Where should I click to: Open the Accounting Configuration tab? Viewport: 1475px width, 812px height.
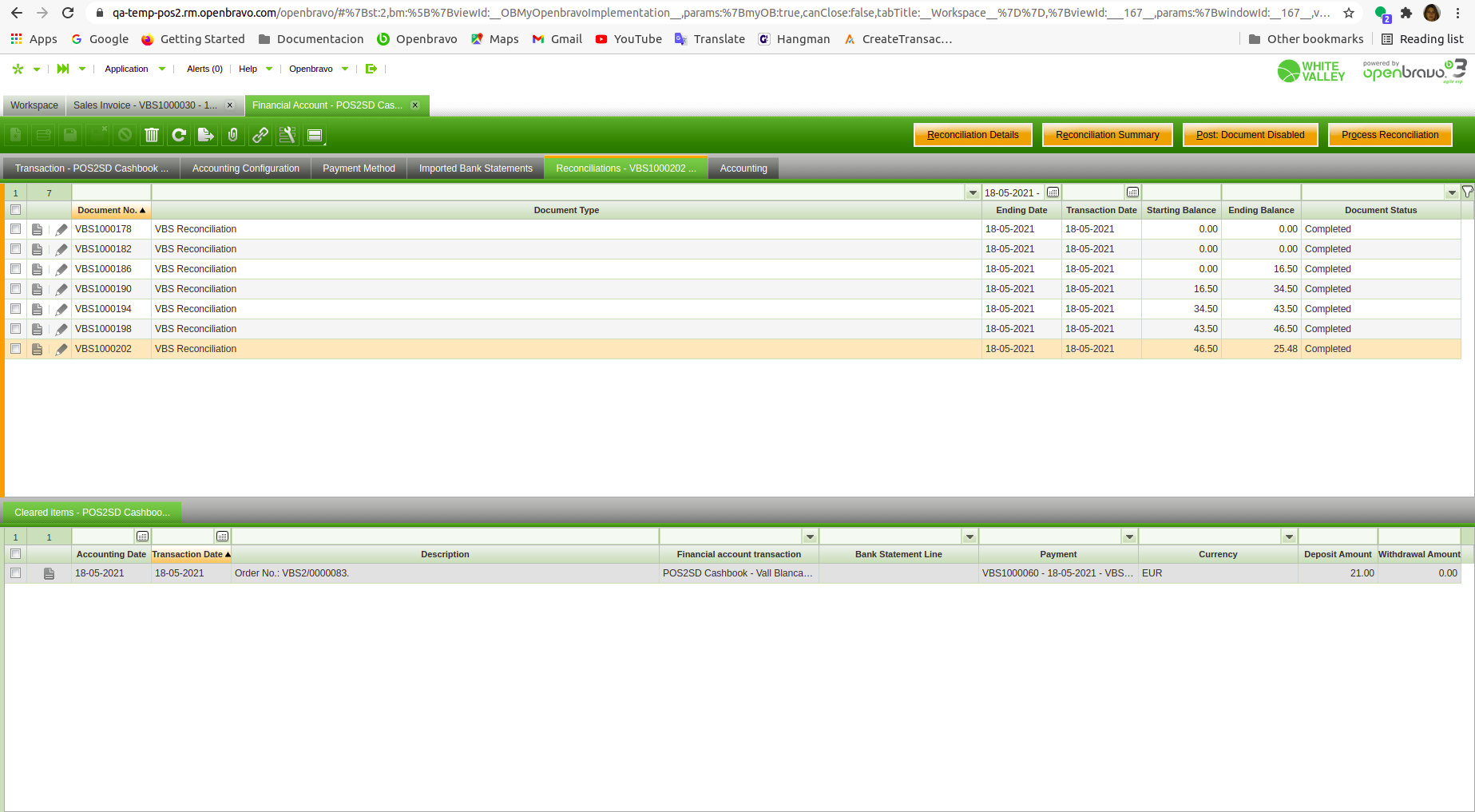(246, 168)
